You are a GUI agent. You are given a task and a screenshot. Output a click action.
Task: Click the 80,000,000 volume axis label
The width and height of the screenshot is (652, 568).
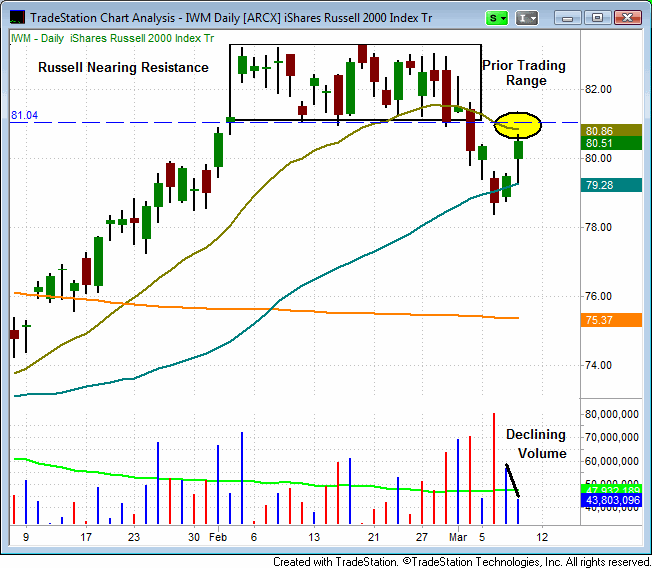(x=611, y=414)
